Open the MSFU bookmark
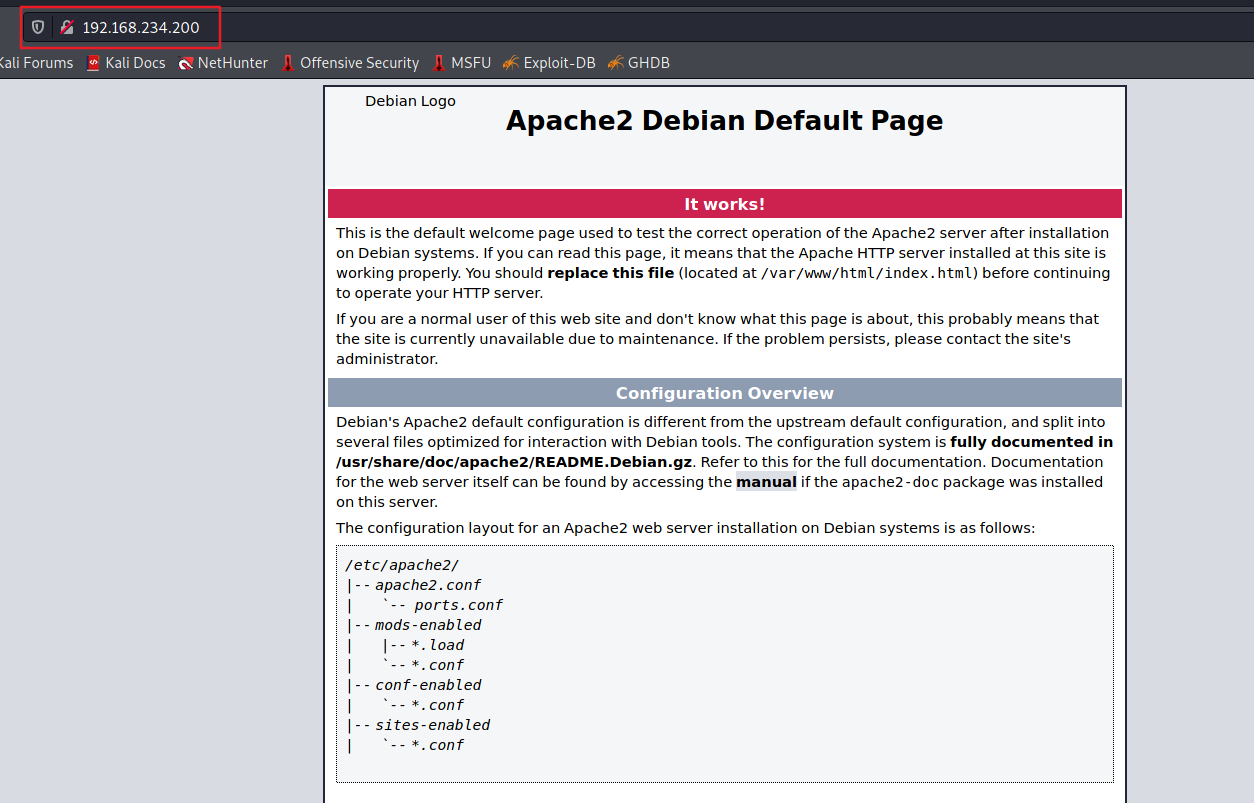This screenshot has height=803, width=1254. point(461,63)
